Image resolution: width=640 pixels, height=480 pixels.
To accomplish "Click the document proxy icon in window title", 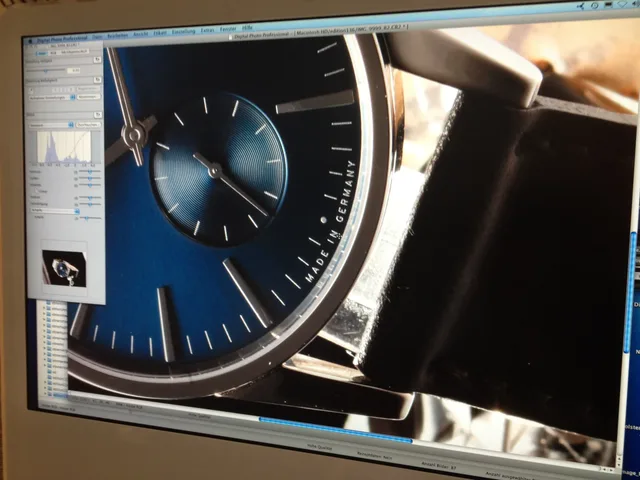I will pos(231,37).
